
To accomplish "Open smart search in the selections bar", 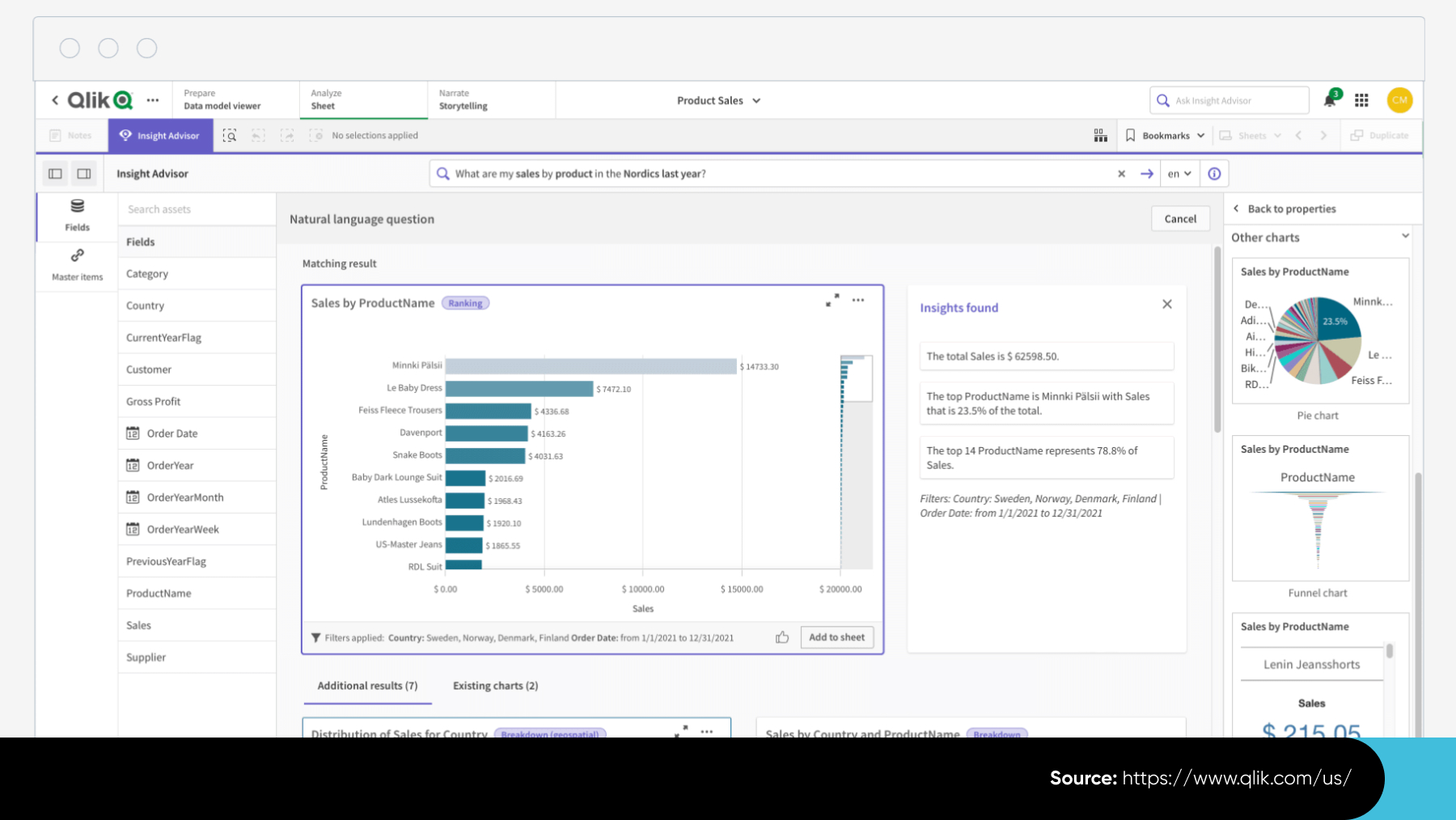I will click(230, 135).
